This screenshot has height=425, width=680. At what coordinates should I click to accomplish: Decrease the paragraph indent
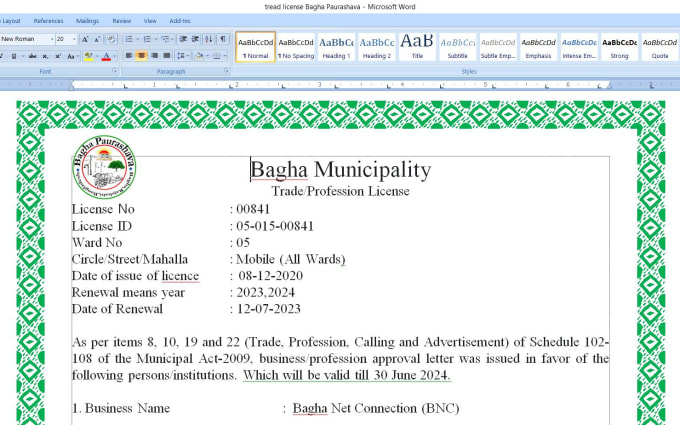183,39
